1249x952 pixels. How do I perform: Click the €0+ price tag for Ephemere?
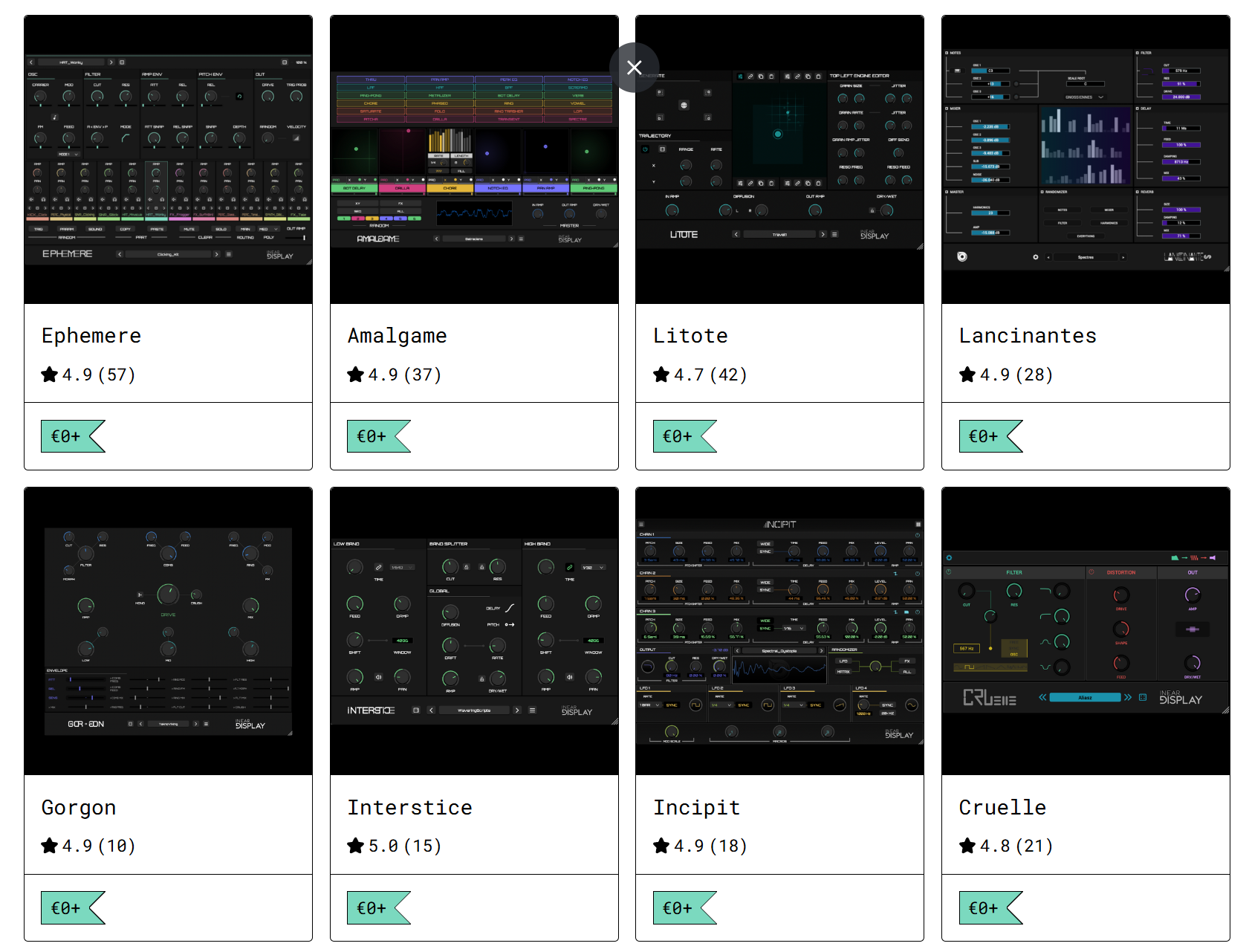click(72, 436)
